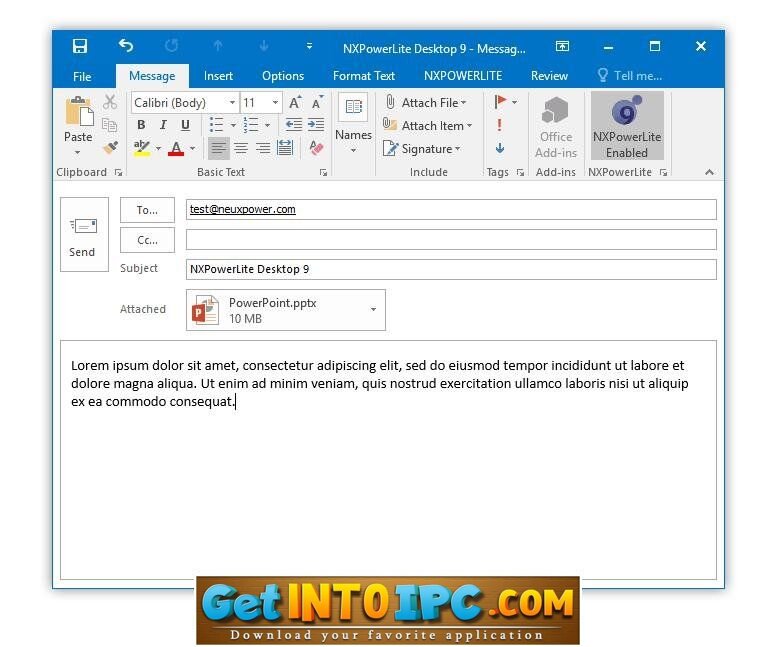Open the Signature menu

(422, 149)
